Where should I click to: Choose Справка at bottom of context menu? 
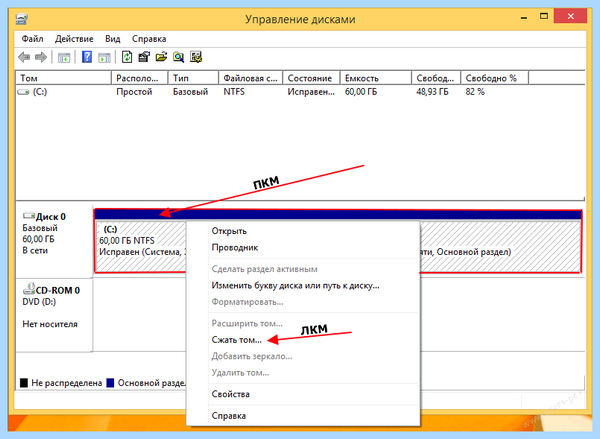pos(314,416)
